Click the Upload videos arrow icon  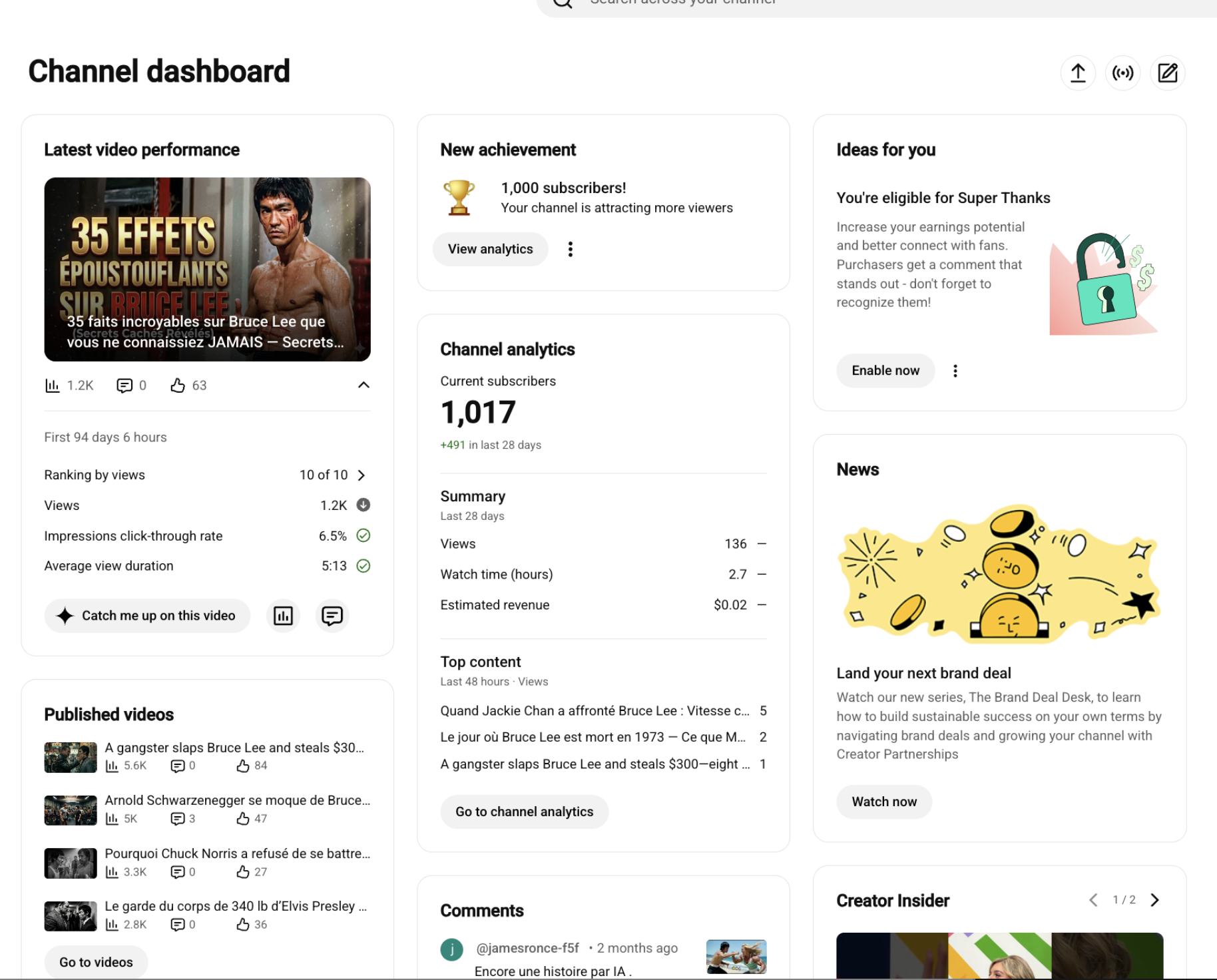1078,73
